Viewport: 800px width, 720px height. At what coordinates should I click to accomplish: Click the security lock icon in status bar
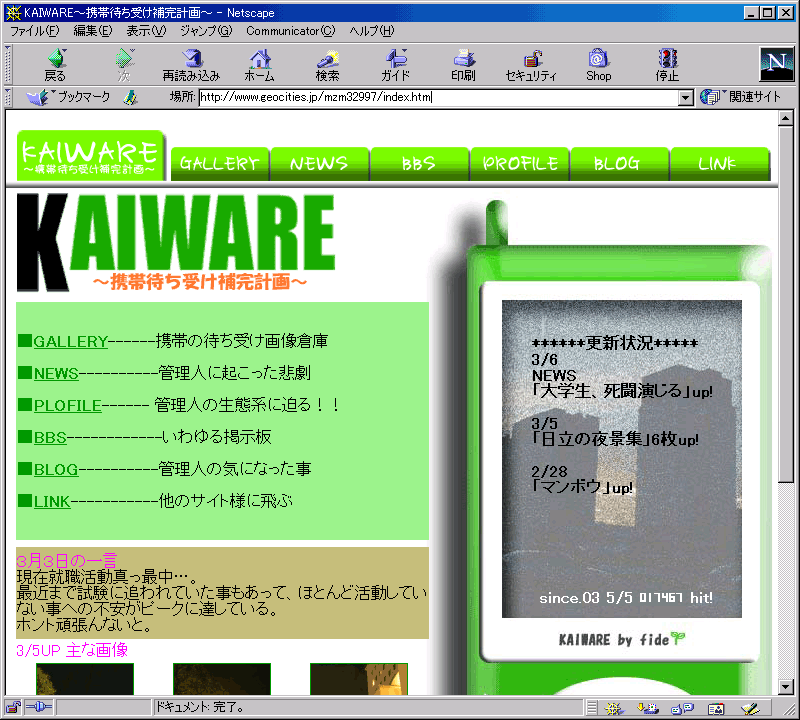13,707
